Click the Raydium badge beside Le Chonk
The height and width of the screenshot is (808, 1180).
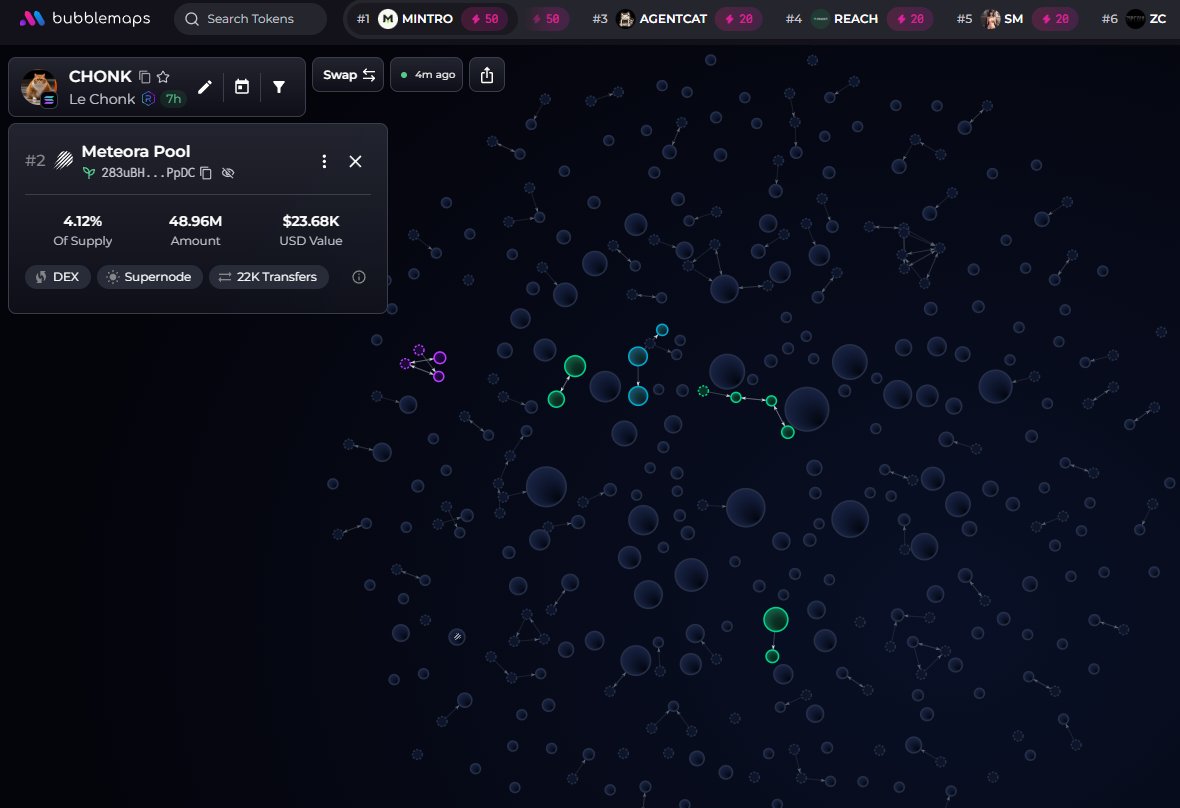click(148, 99)
